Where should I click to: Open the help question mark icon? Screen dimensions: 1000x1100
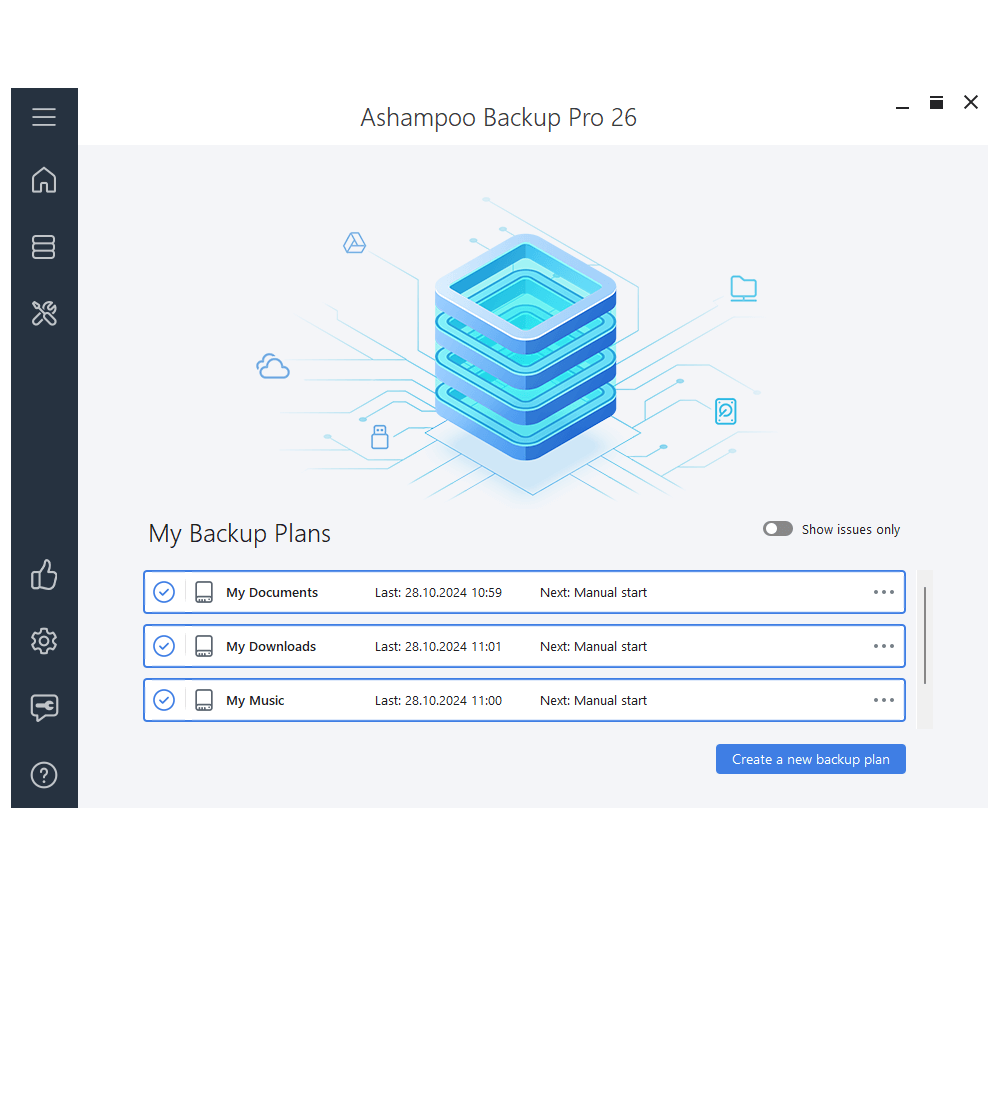tap(44, 775)
